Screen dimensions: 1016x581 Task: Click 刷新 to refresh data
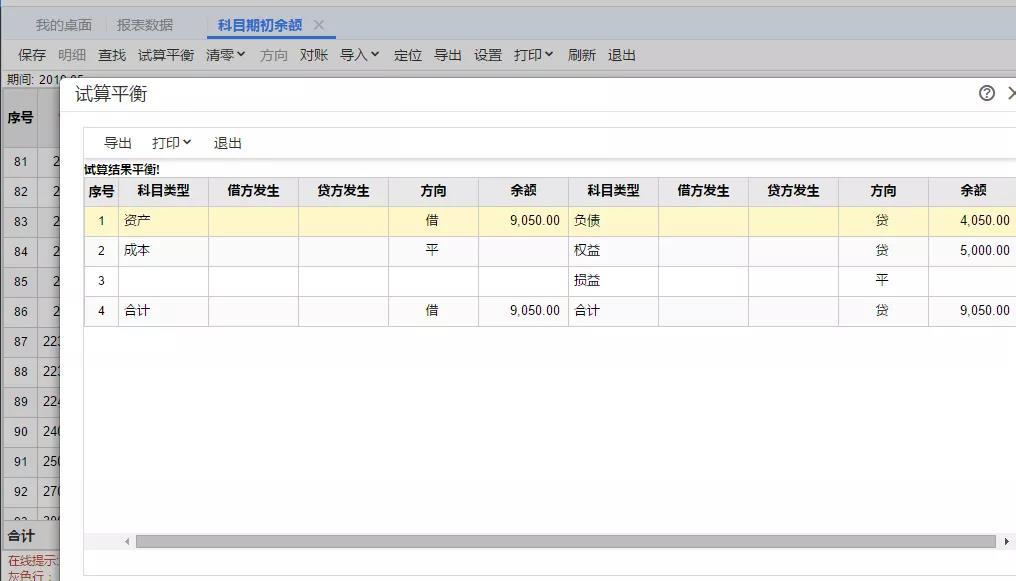[x=582, y=55]
